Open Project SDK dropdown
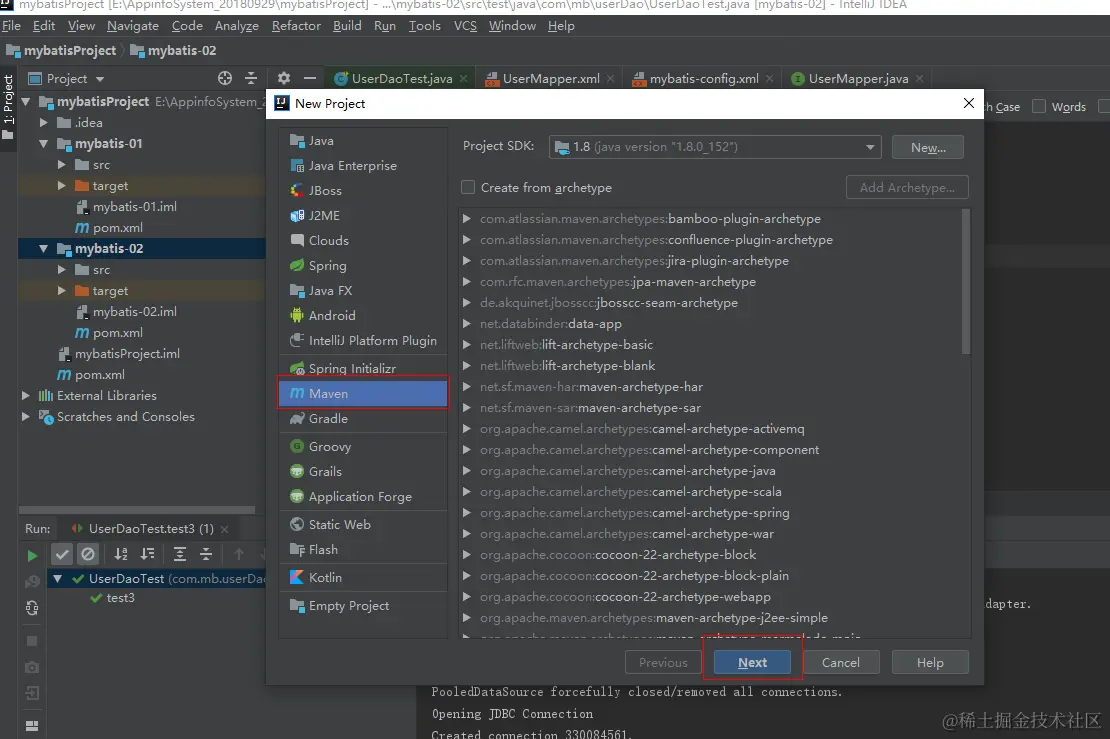The image size is (1110, 739). 715,147
